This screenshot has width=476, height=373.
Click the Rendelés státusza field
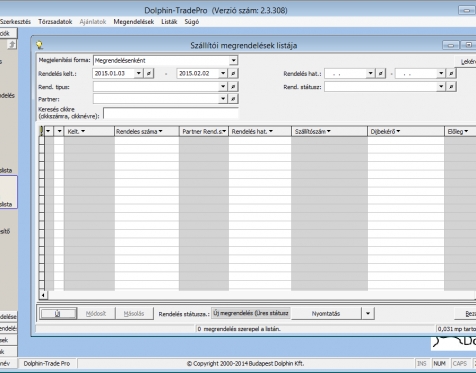tap(251, 313)
